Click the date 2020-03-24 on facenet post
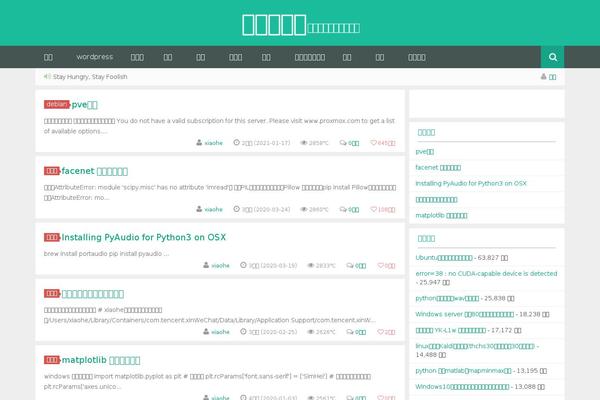The height and width of the screenshot is (400, 600). tap(271, 209)
